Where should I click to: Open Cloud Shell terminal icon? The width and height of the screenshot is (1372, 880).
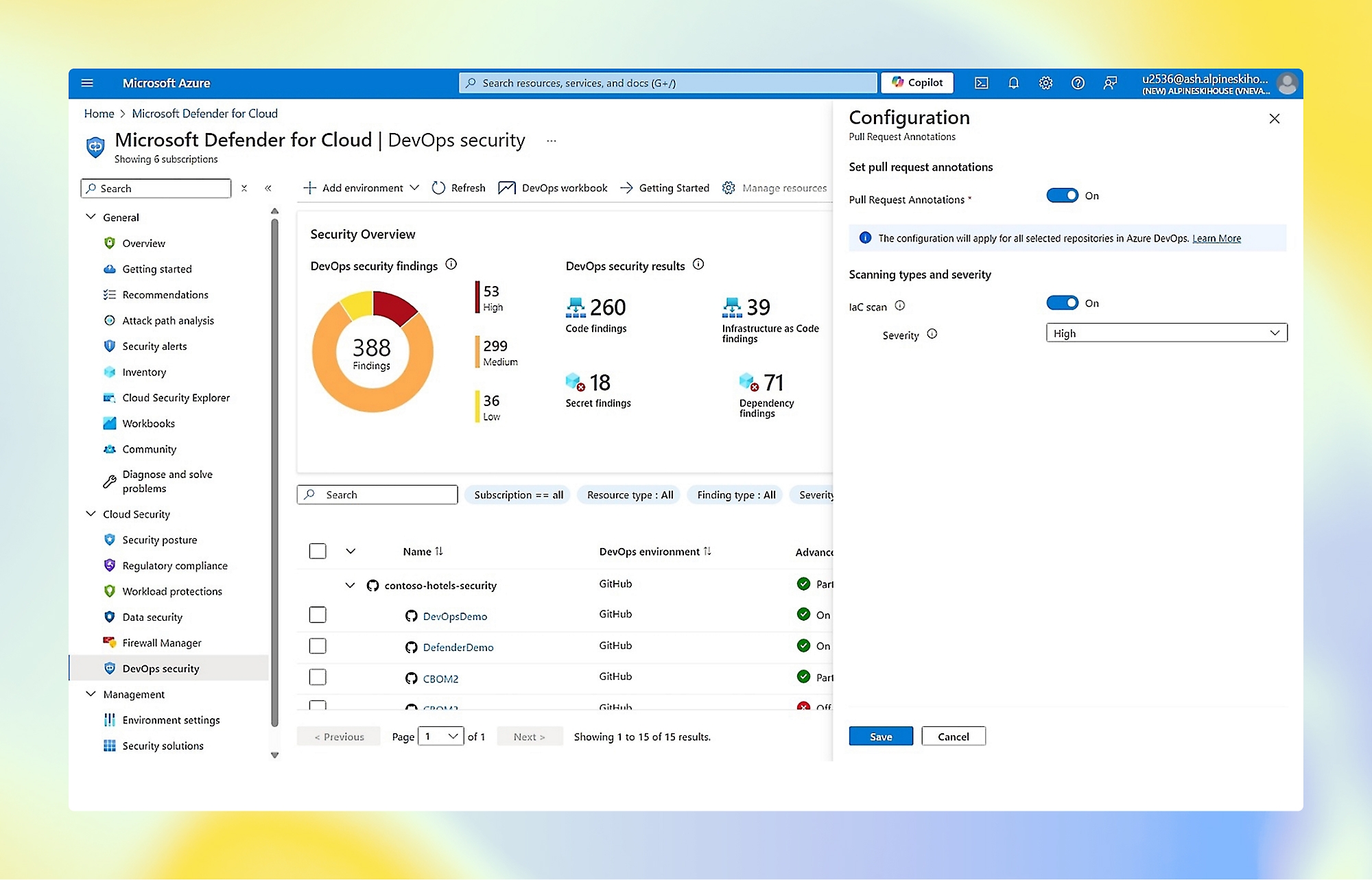982,83
